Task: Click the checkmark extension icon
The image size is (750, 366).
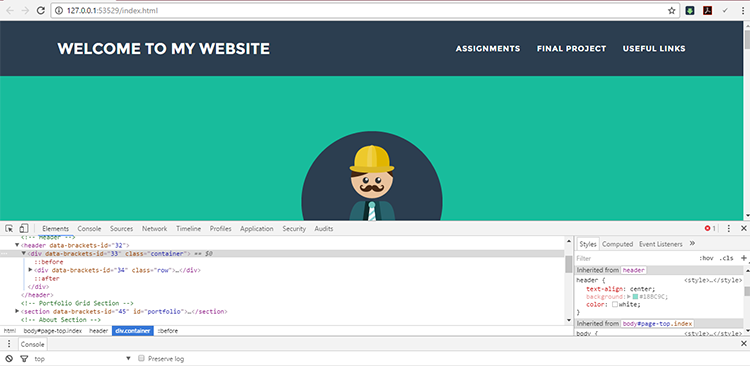Action: coord(725,11)
